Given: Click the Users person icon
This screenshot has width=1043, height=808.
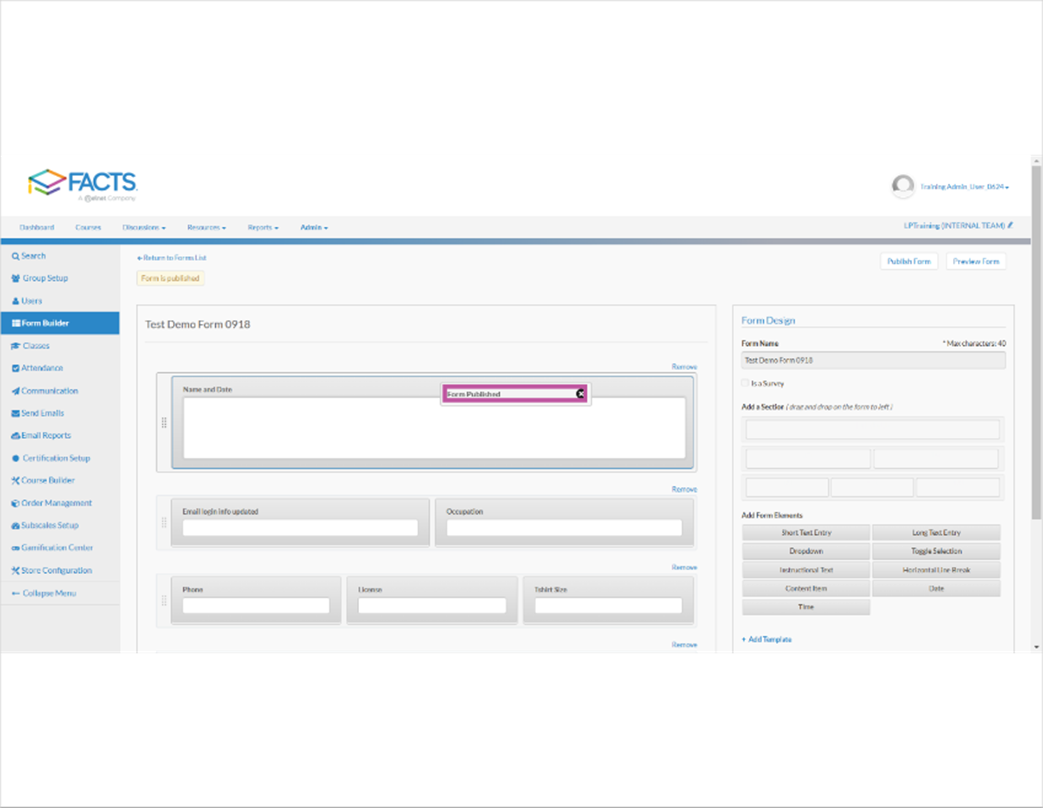Looking at the screenshot, I should click(16, 301).
